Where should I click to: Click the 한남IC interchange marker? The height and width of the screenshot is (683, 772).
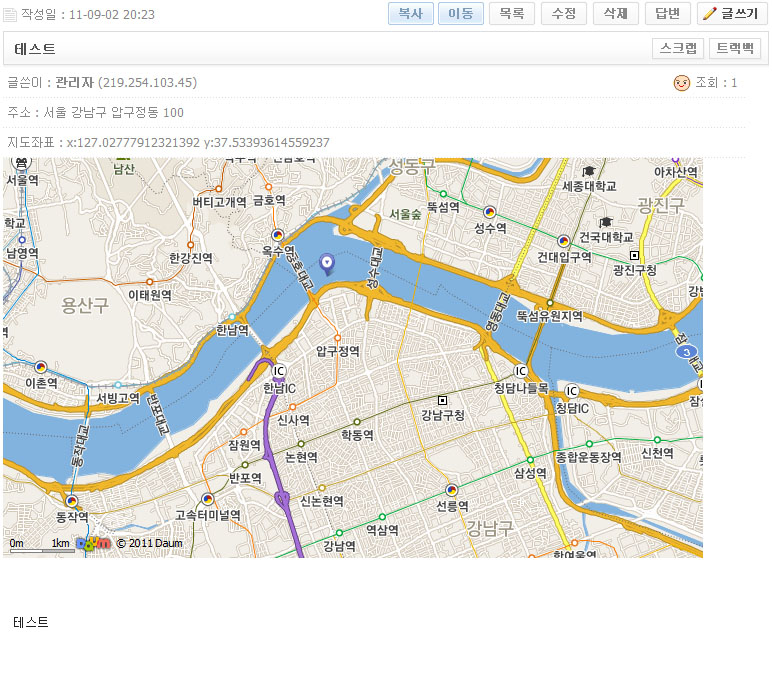coord(279,371)
